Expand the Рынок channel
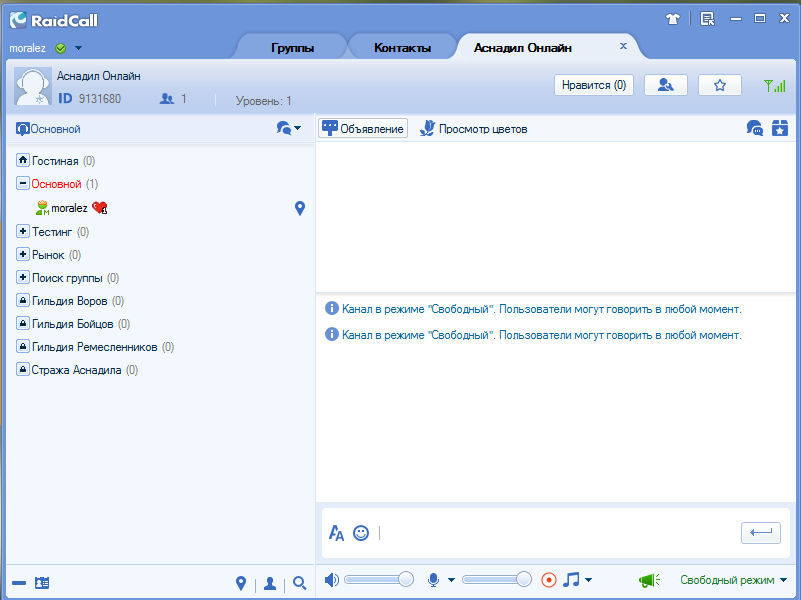This screenshot has width=801, height=600. click(22, 254)
